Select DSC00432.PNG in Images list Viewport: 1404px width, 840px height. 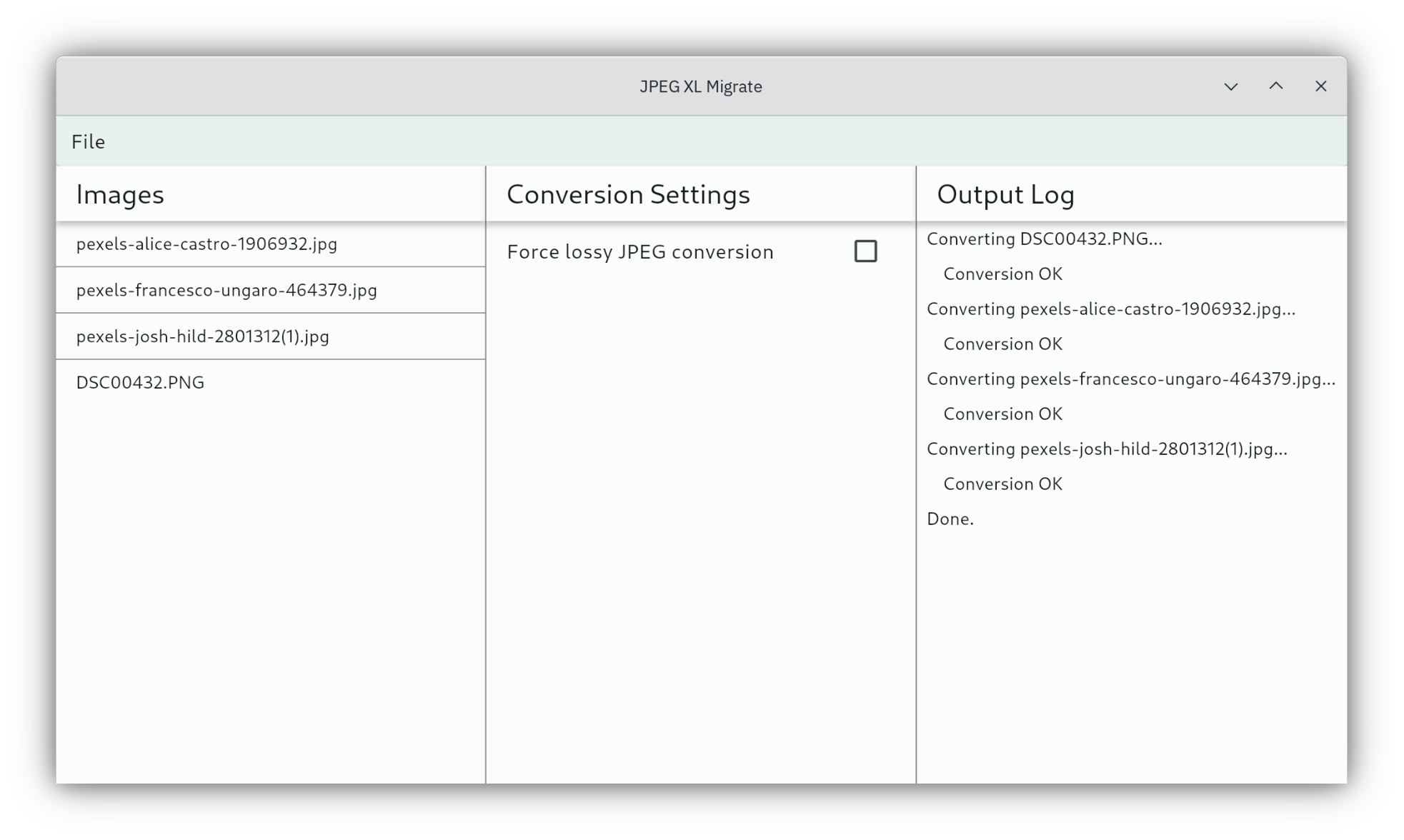coord(140,383)
